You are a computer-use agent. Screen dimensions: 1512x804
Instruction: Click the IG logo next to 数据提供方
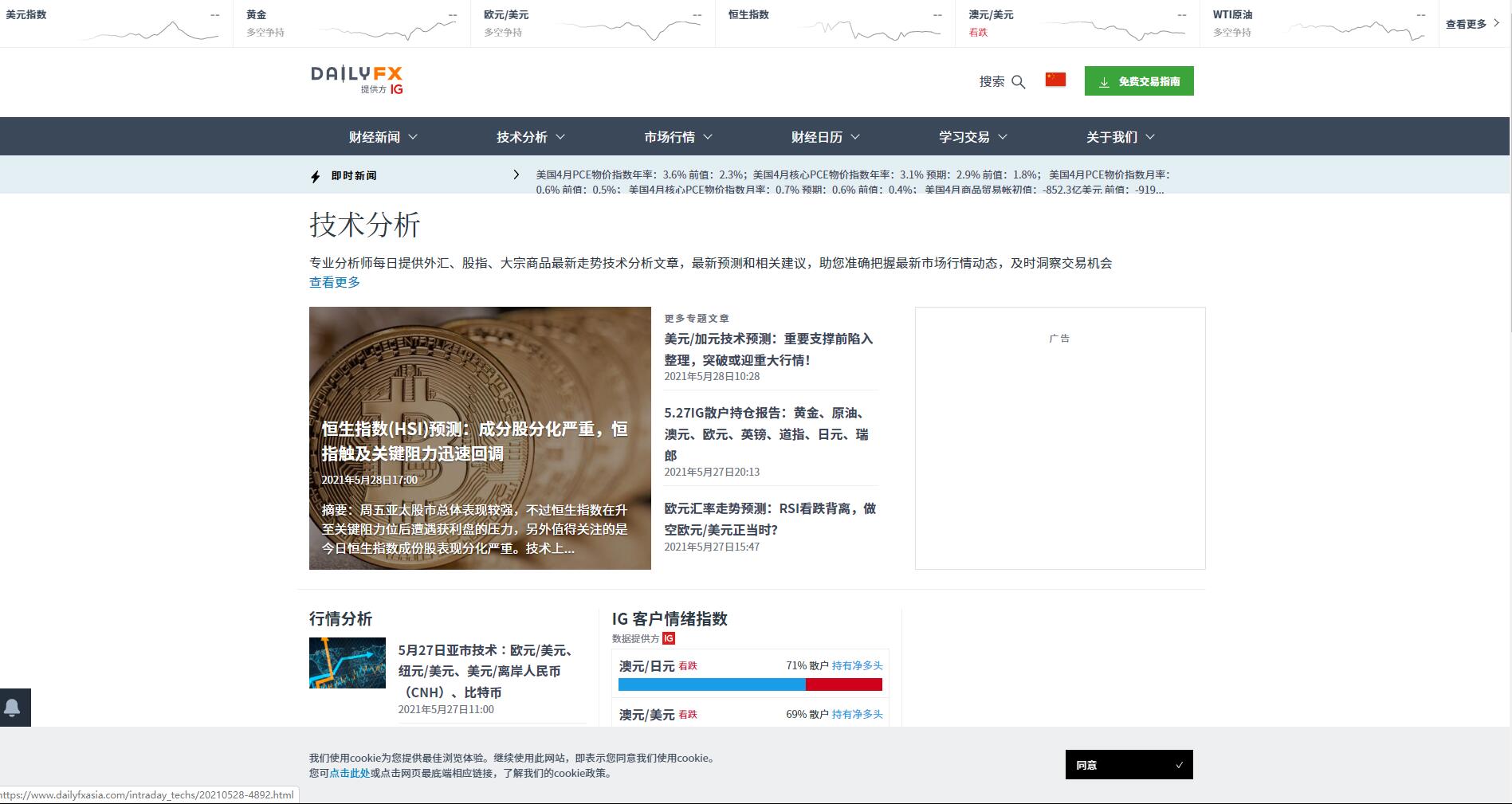(668, 637)
